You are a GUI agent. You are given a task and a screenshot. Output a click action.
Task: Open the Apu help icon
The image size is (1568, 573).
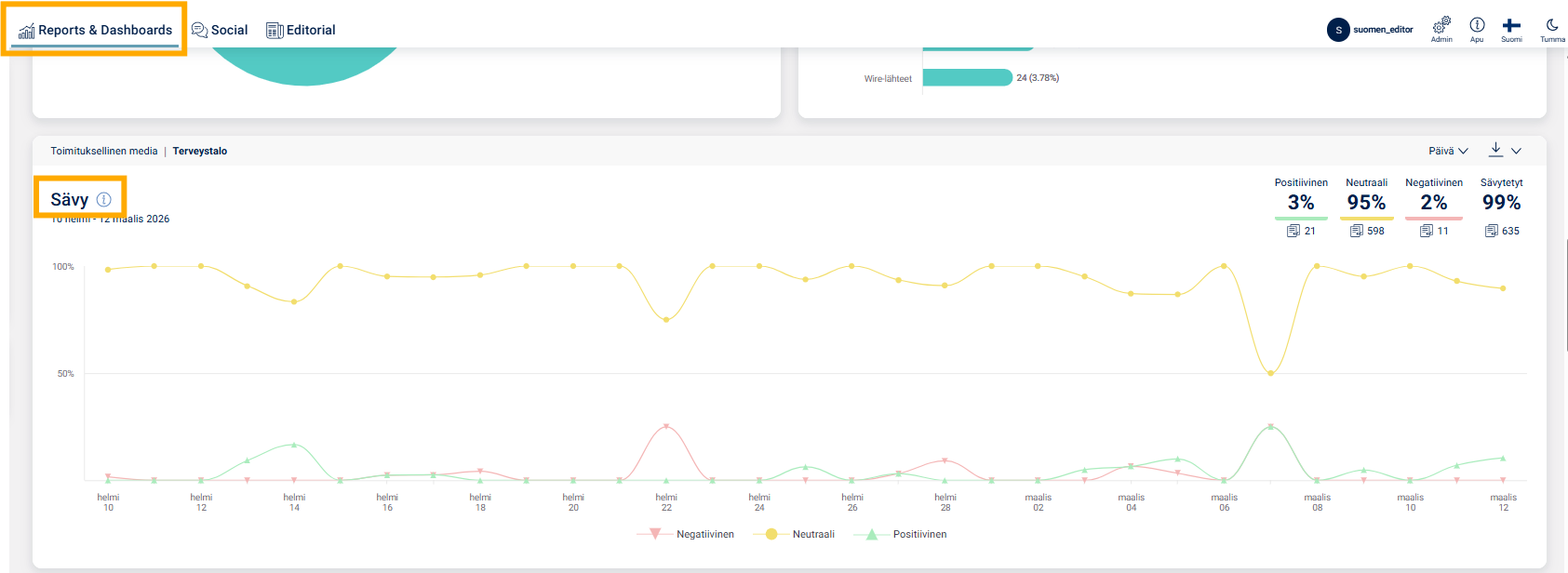[x=1477, y=25]
